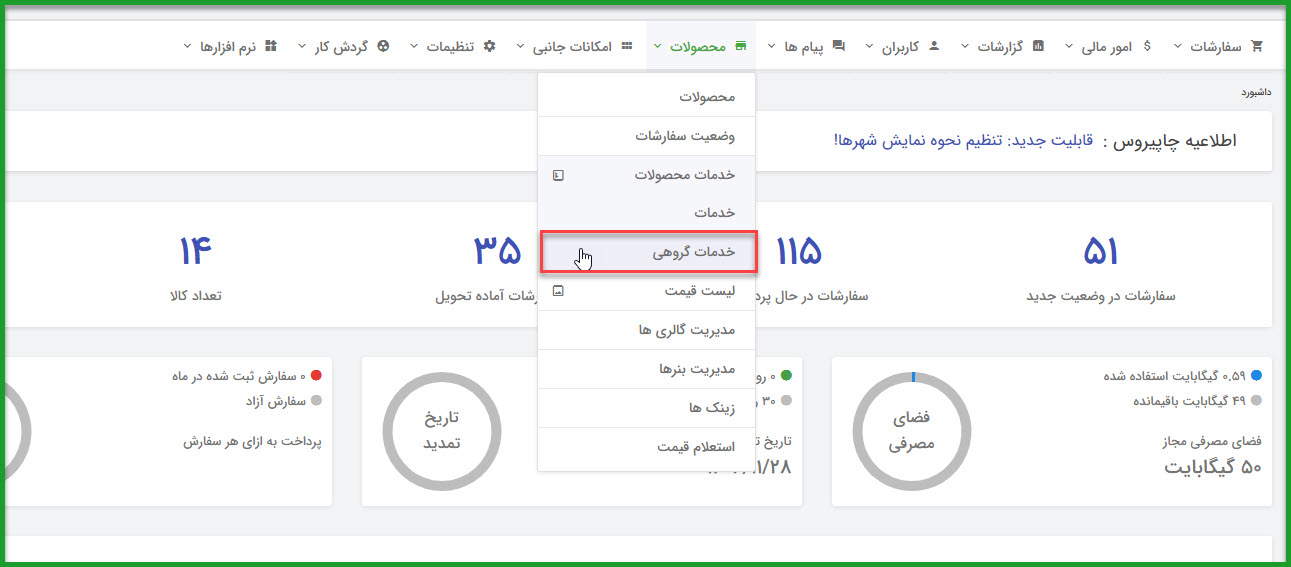Collapse the خدمات محصولات submenu group

558,175
